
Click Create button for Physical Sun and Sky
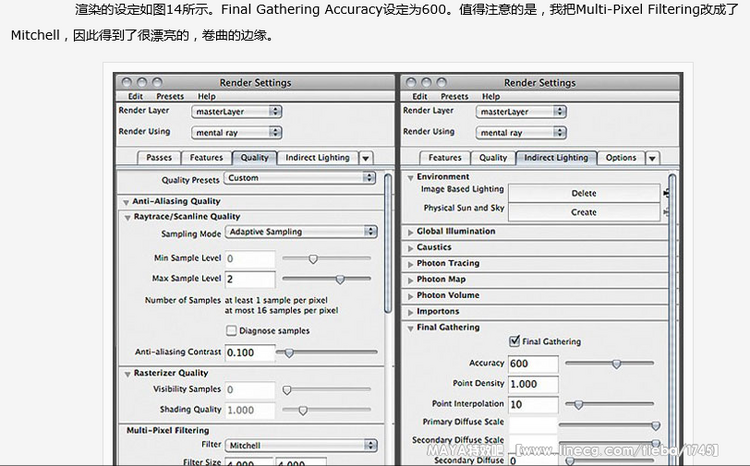[x=584, y=212]
